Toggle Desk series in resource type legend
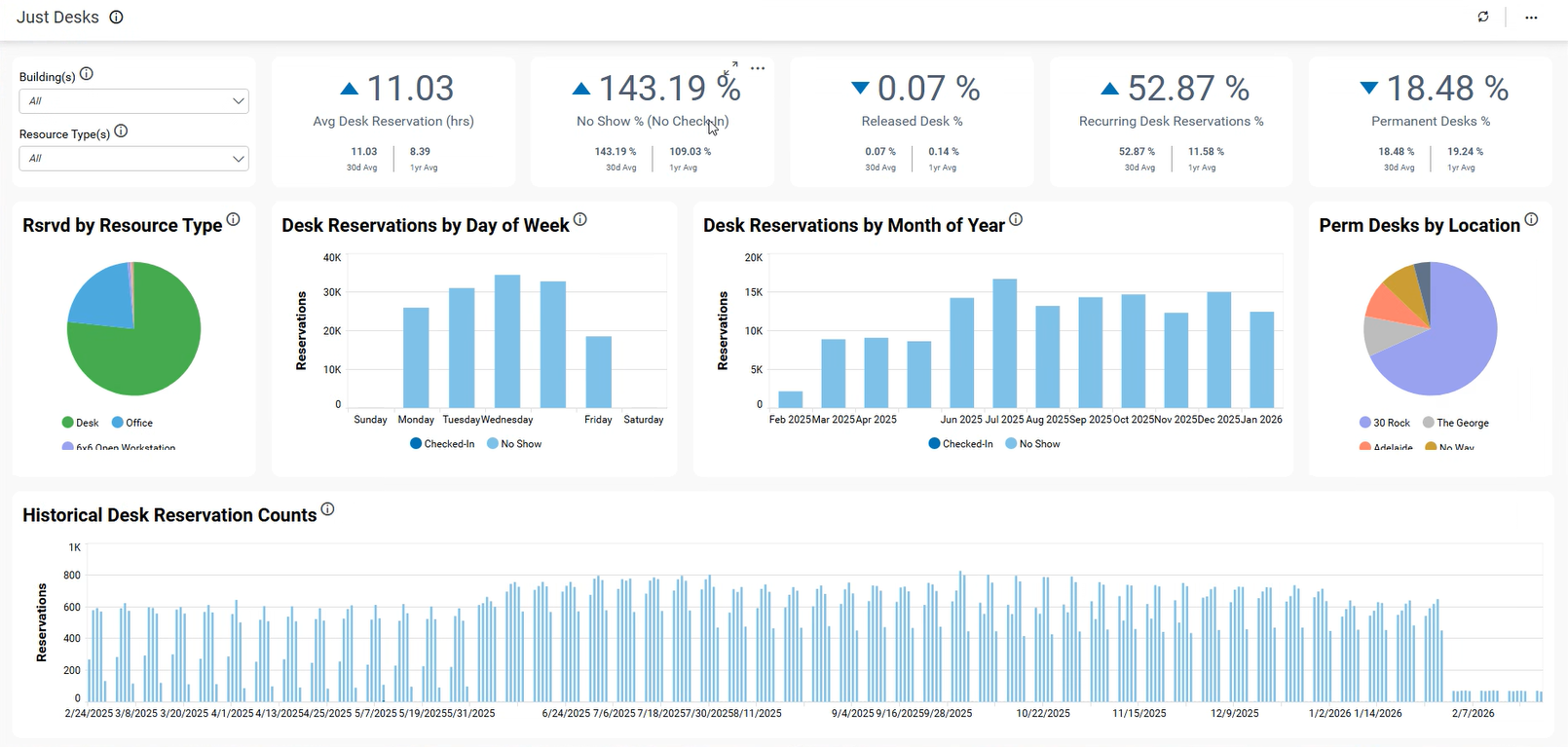1568x747 pixels. coord(80,423)
